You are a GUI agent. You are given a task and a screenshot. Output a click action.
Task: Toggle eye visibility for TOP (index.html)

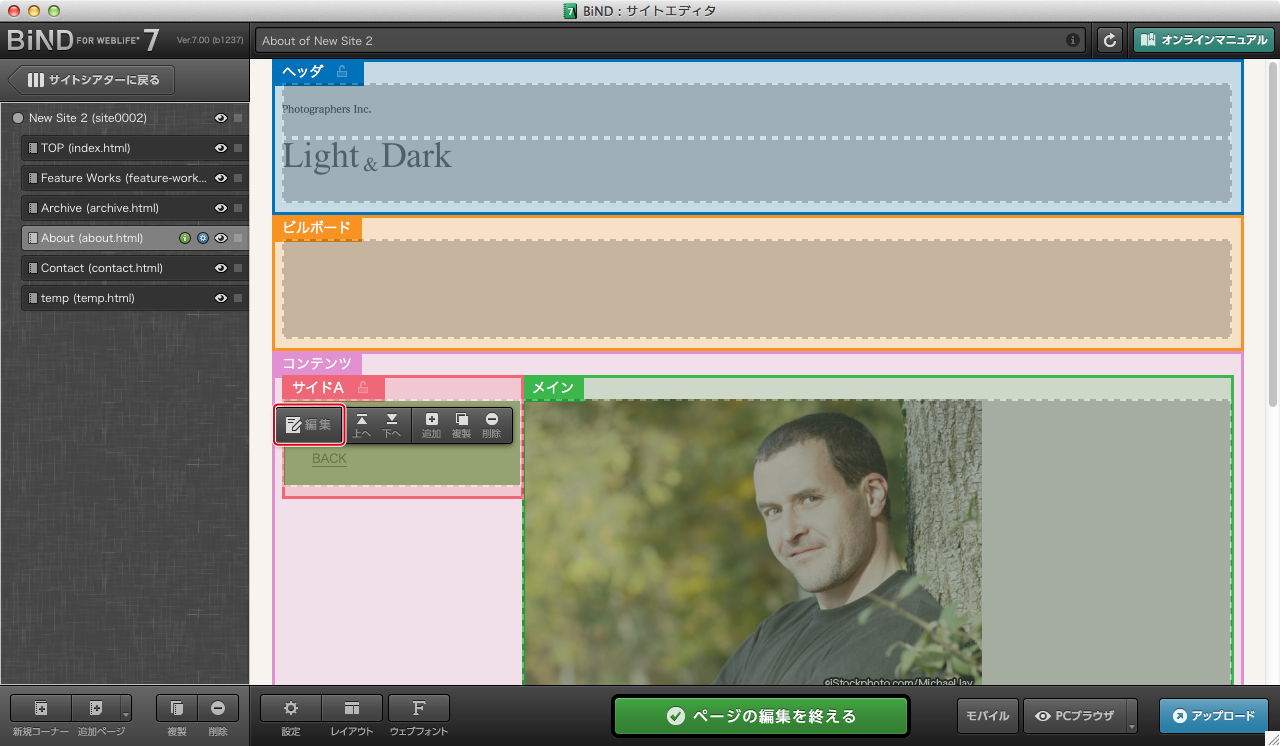221,148
